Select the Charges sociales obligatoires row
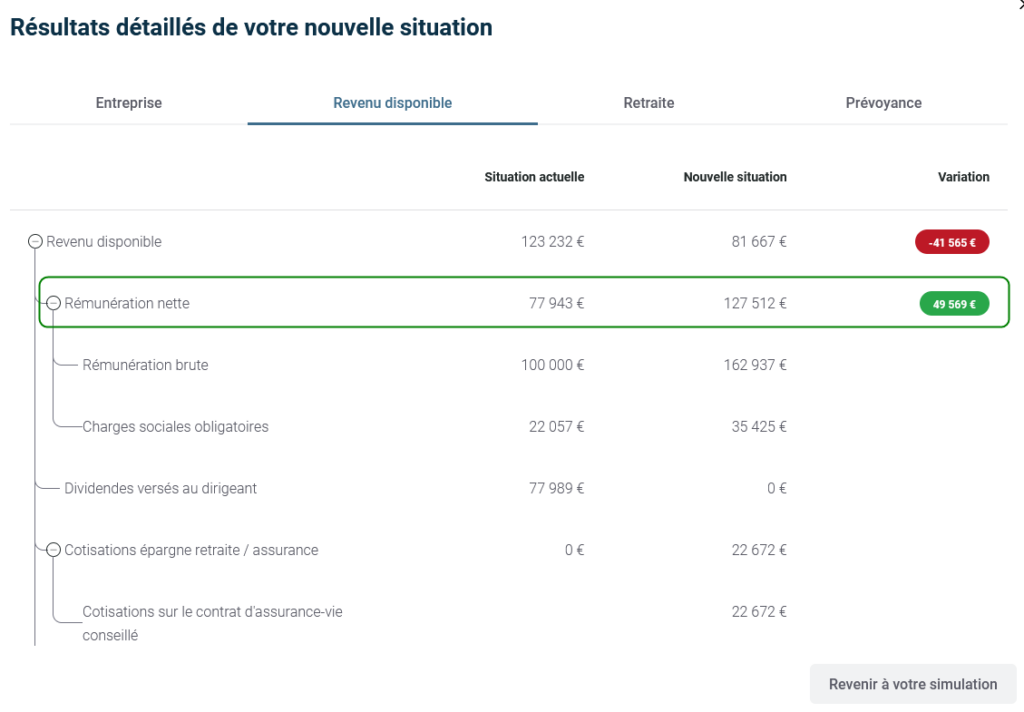This screenshot has height=712, width=1024. pos(175,427)
